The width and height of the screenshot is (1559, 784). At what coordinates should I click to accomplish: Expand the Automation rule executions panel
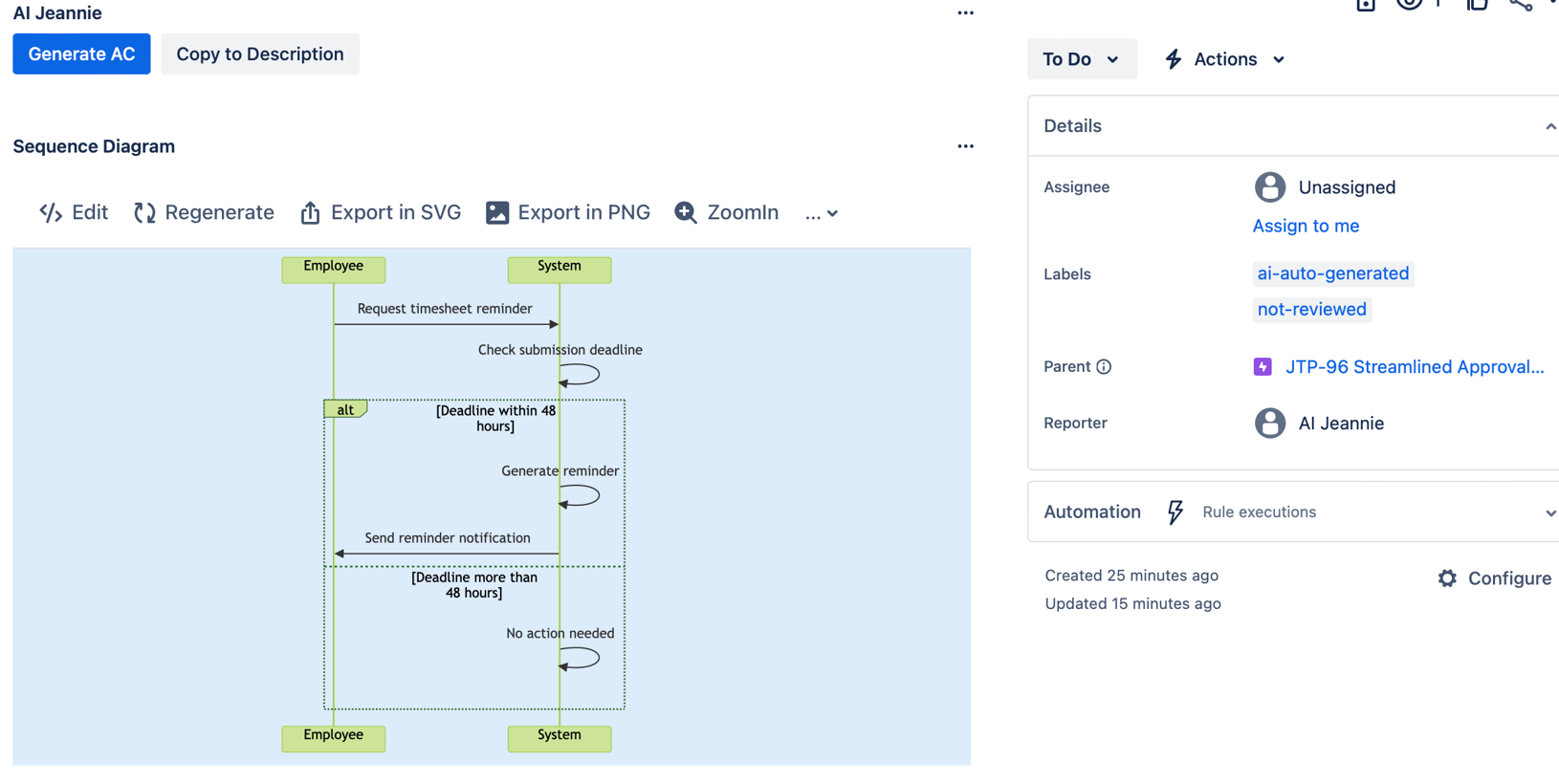(1550, 513)
